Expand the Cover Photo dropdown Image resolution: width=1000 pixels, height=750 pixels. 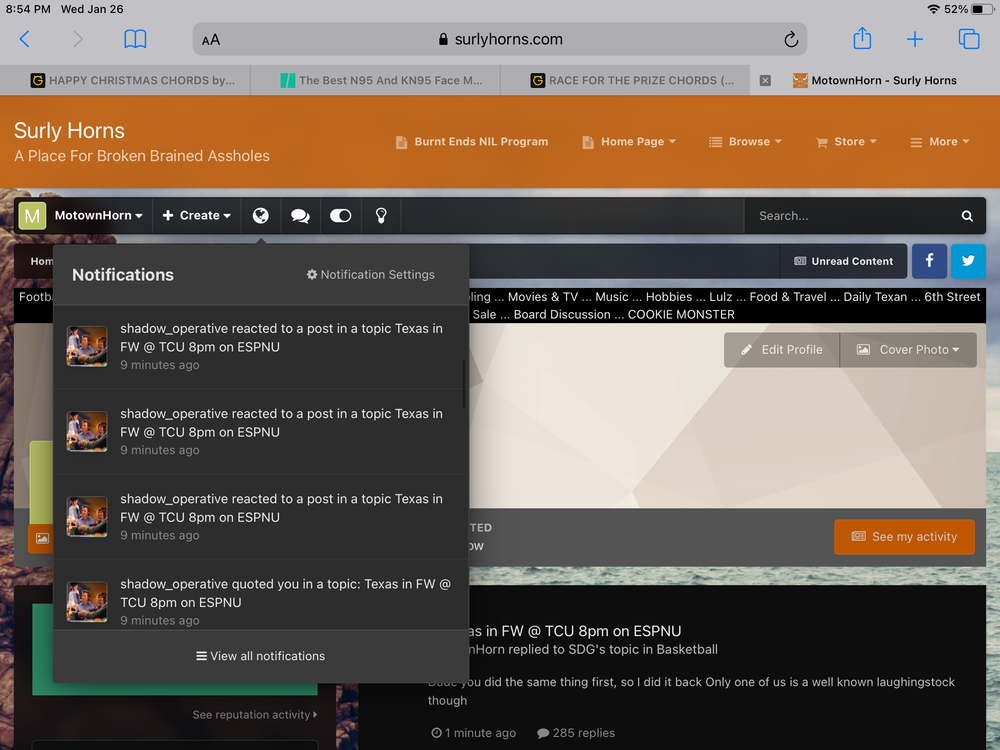tap(907, 349)
